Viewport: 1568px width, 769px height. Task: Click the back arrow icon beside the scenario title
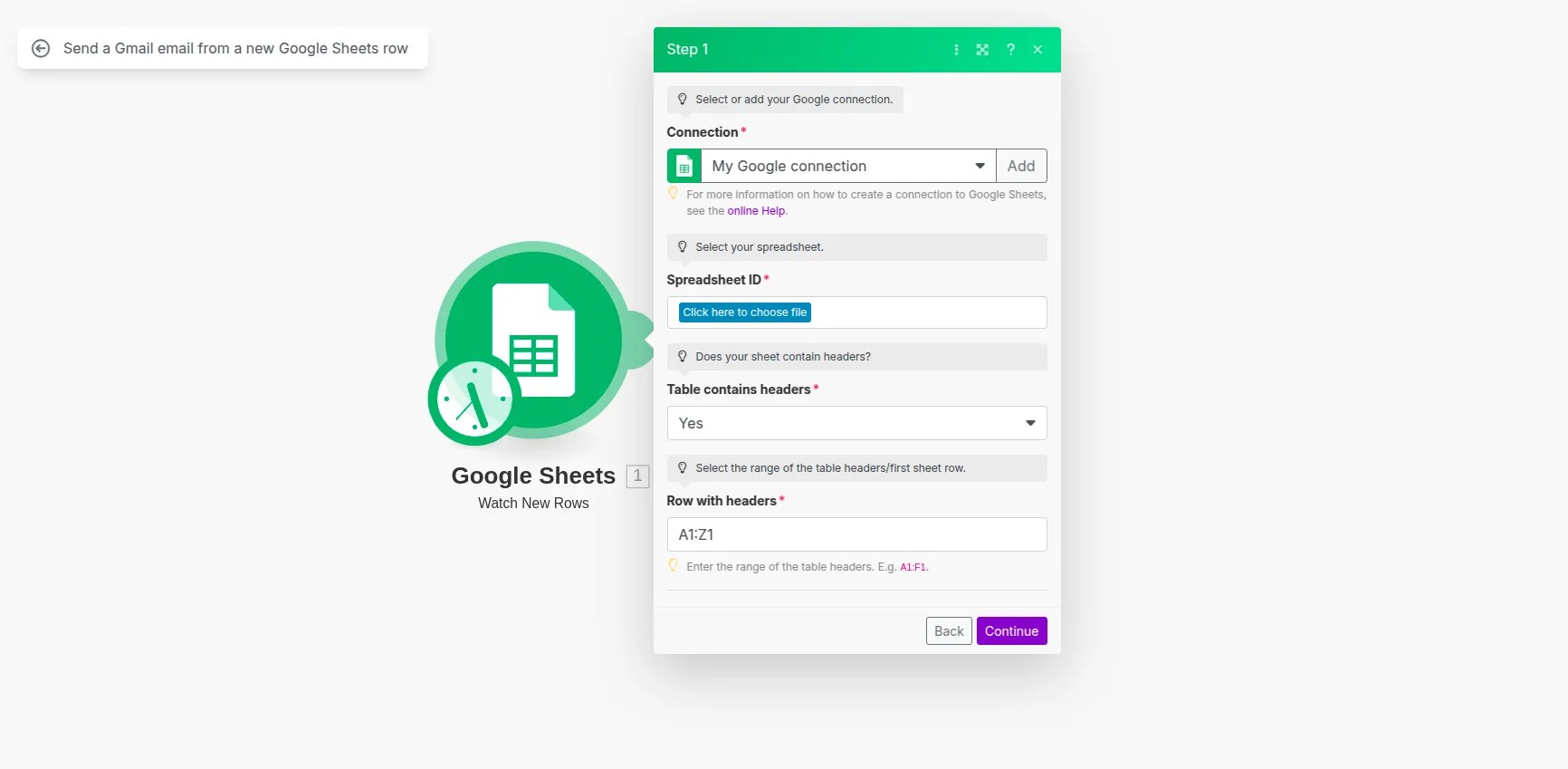41,49
